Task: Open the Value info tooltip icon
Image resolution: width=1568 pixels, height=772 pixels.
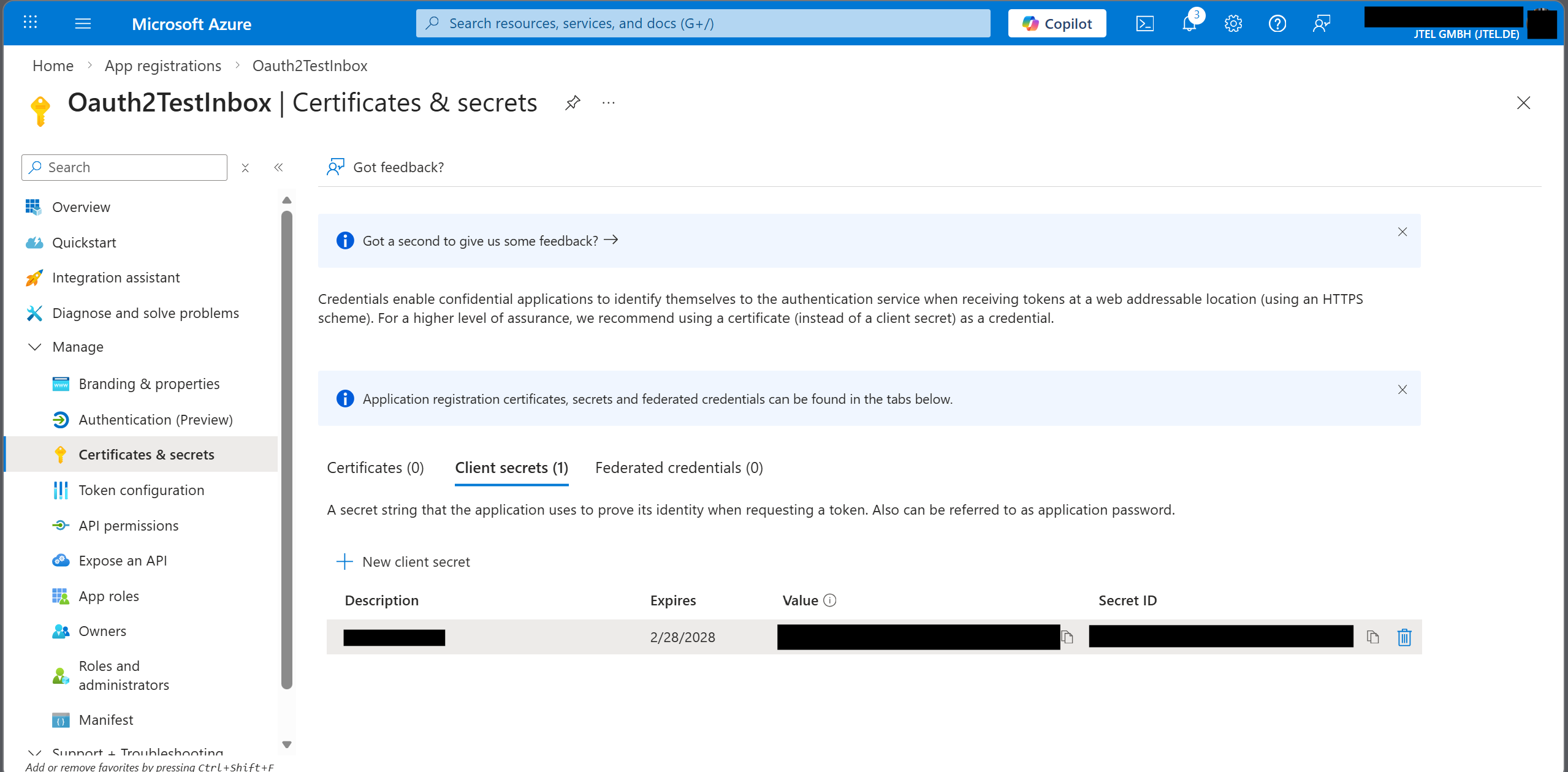Action: click(x=830, y=600)
